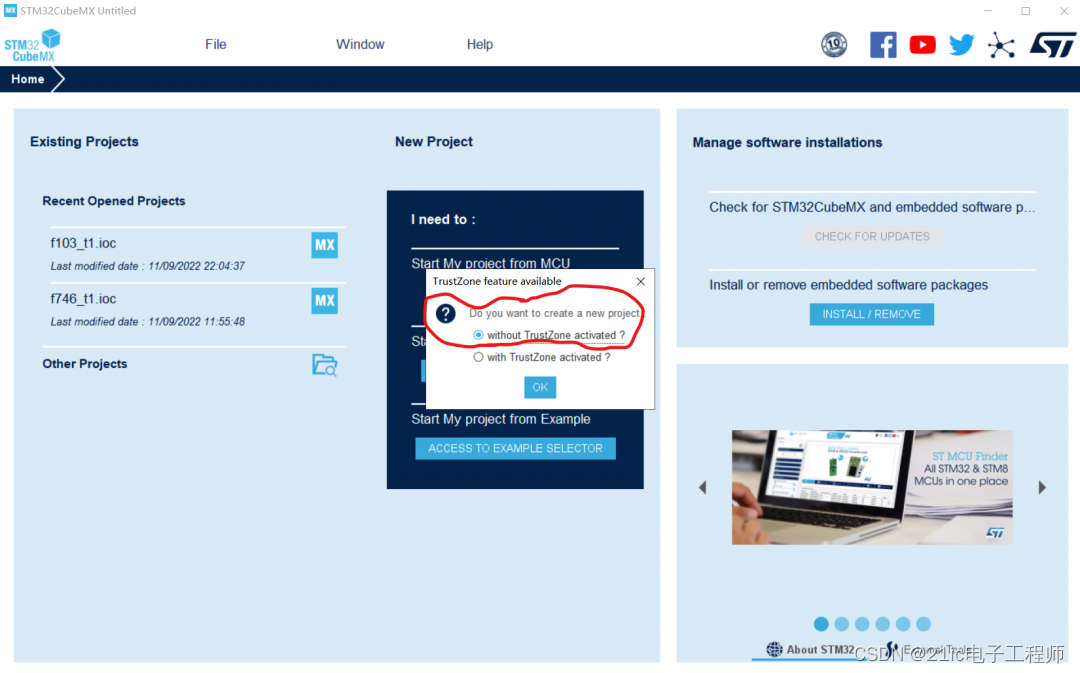Open the Facebook page icon
This screenshot has width=1080, height=673.
(883, 45)
